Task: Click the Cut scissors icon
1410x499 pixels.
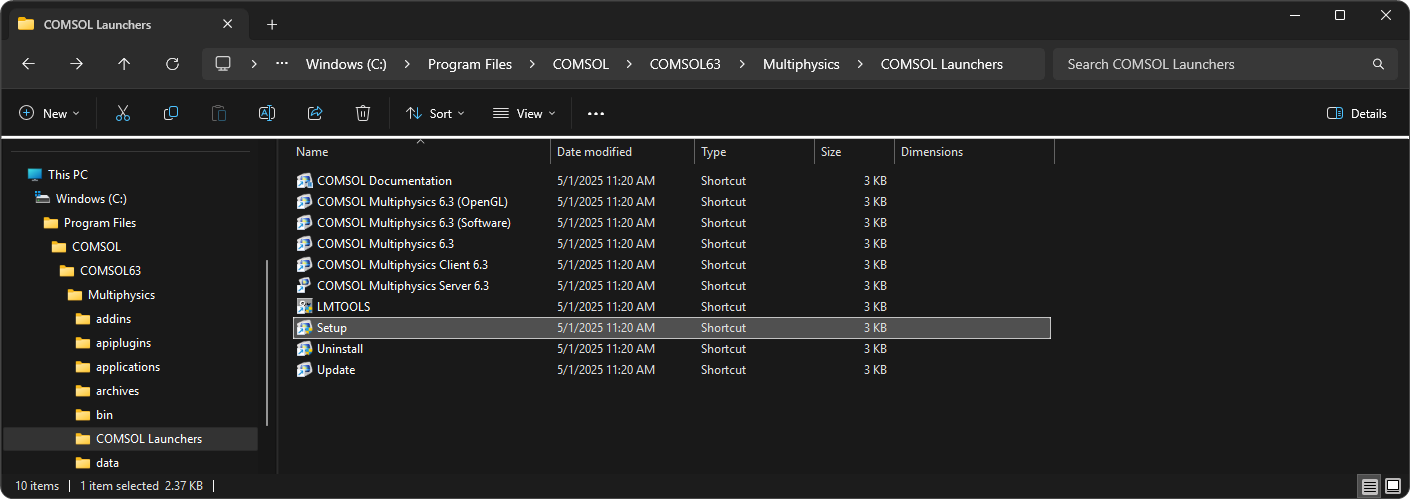Action: (123, 114)
